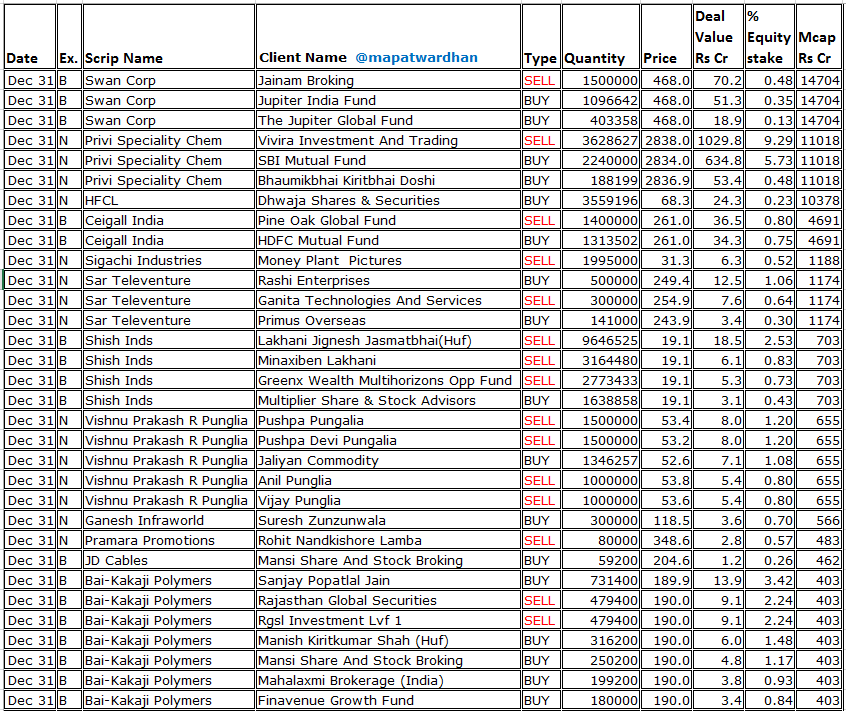Click the Price column header
Screen dimensions: 846x711
[666, 37]
